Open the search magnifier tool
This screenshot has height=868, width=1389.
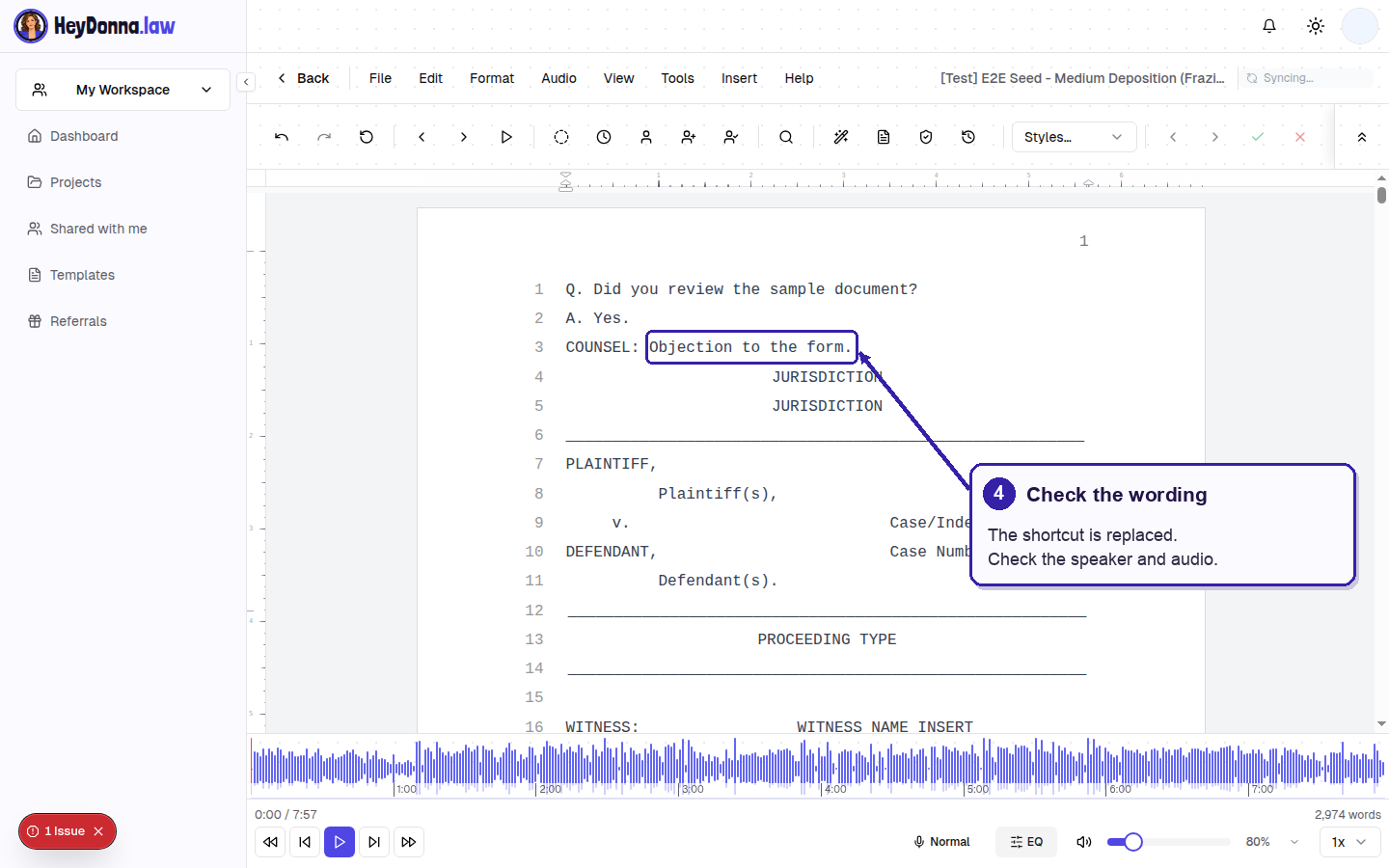[x=786, y=137]
